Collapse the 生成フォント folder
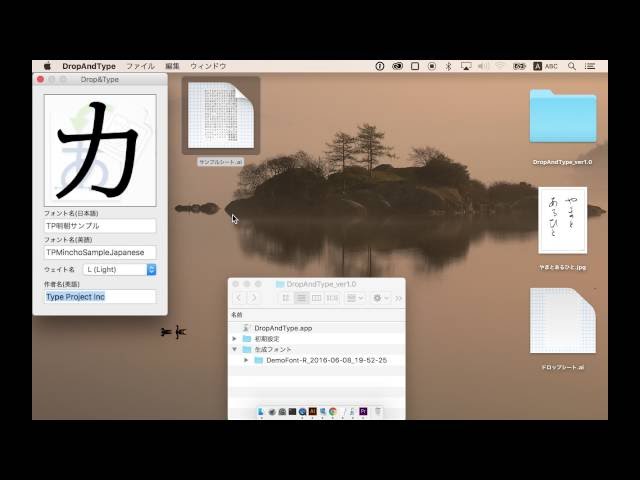Image resolution: width=640 pixels, height=480 pixels. [x=234, y=349]
